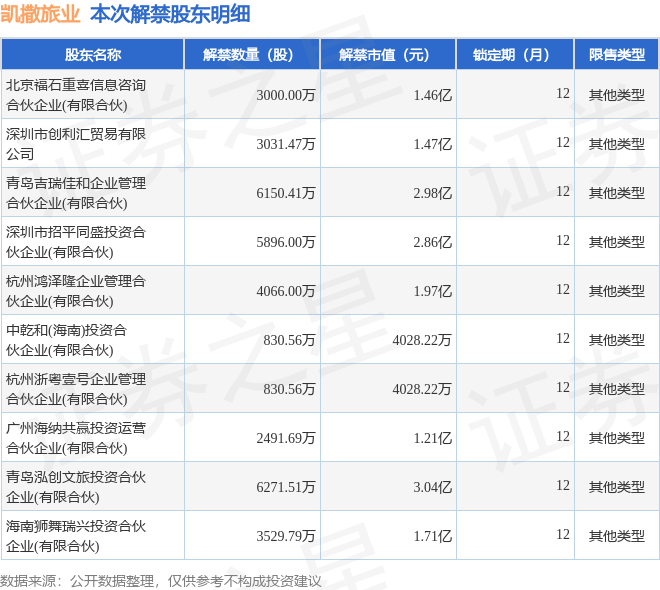660x590 pixels.
Task: Click the 数据来源 disclaimer footer text
Action: (161, 581)
